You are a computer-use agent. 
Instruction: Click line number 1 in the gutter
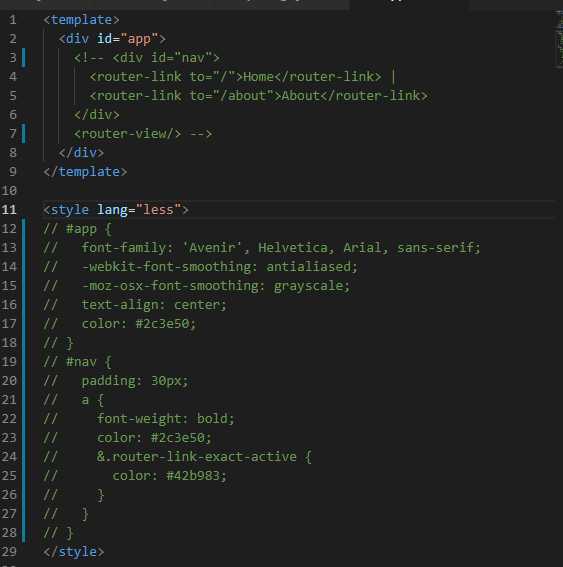[13, 20]
